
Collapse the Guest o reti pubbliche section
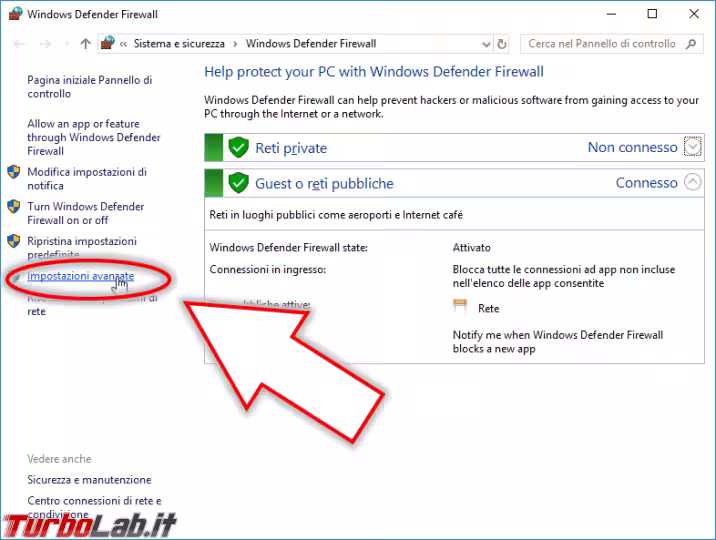tap(694, 182)
